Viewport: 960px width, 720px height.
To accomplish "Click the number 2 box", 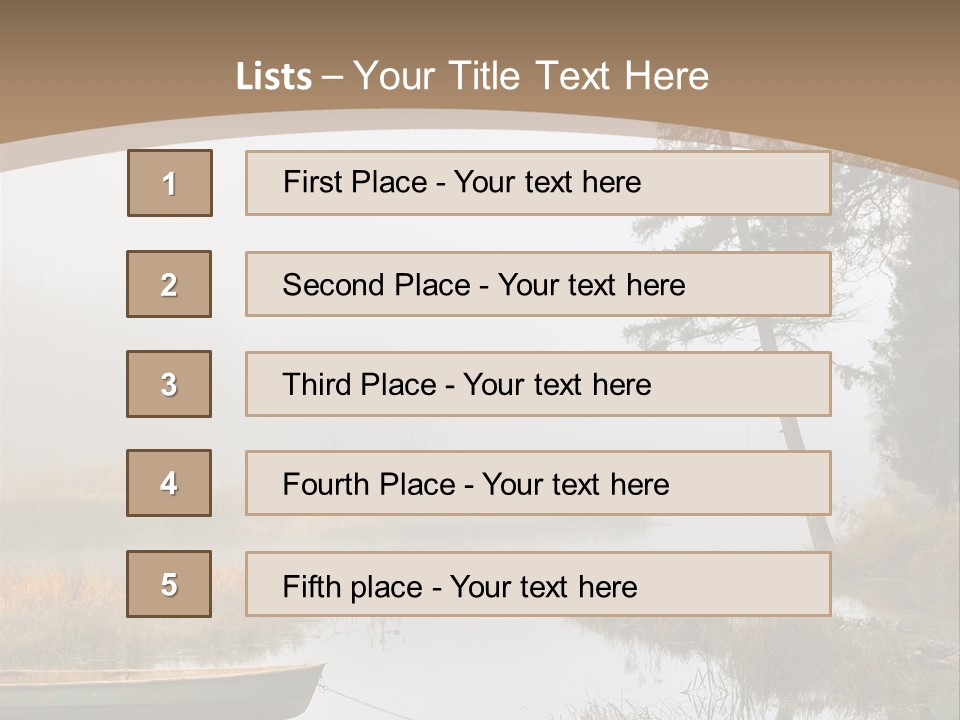I will pyautogui.click(x=169, y=284).
